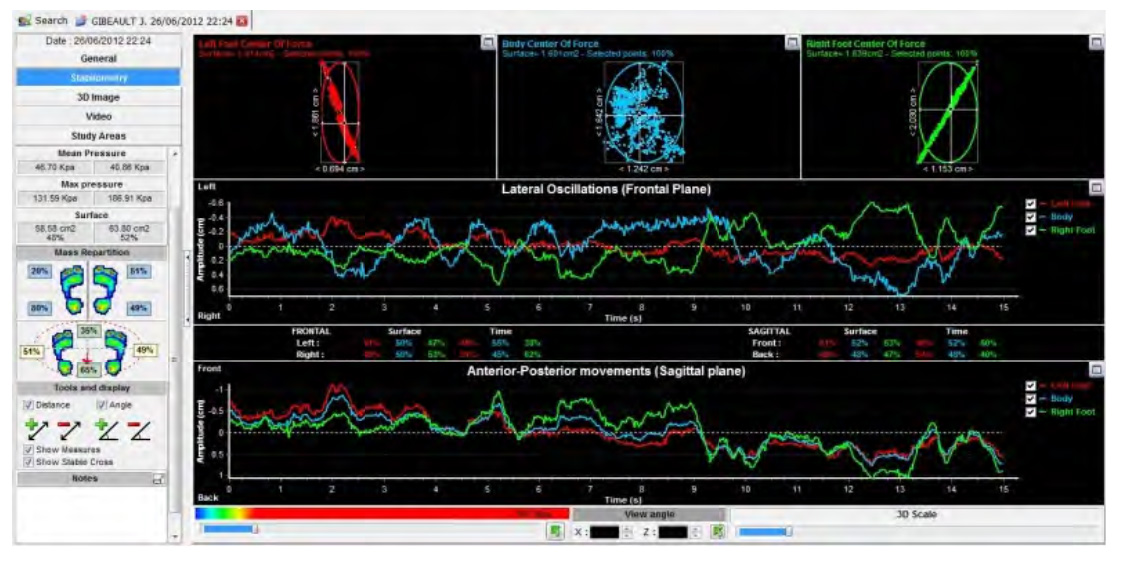Click the upper footprint pressure image
Screen dimensions: 1137x568
[x=86, y=289]
